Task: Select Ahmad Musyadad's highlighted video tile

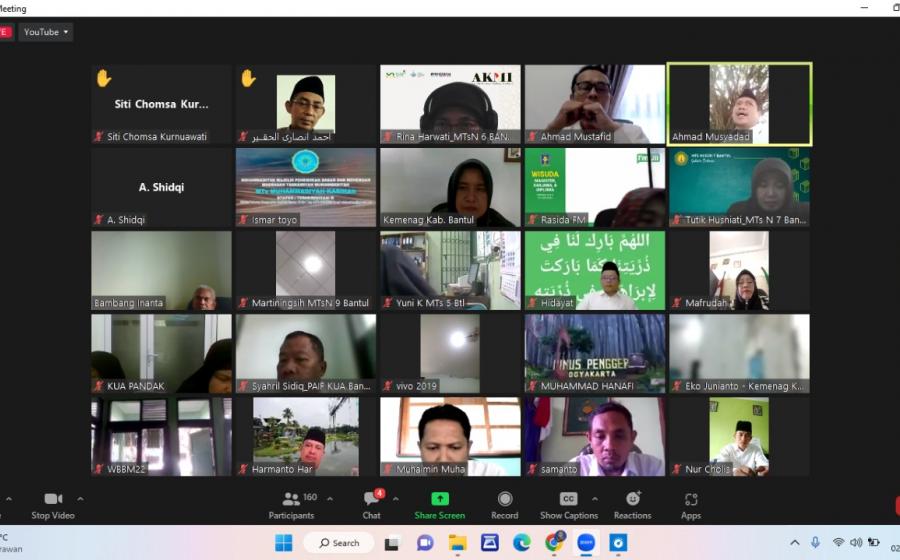Action: coord(739,104)
